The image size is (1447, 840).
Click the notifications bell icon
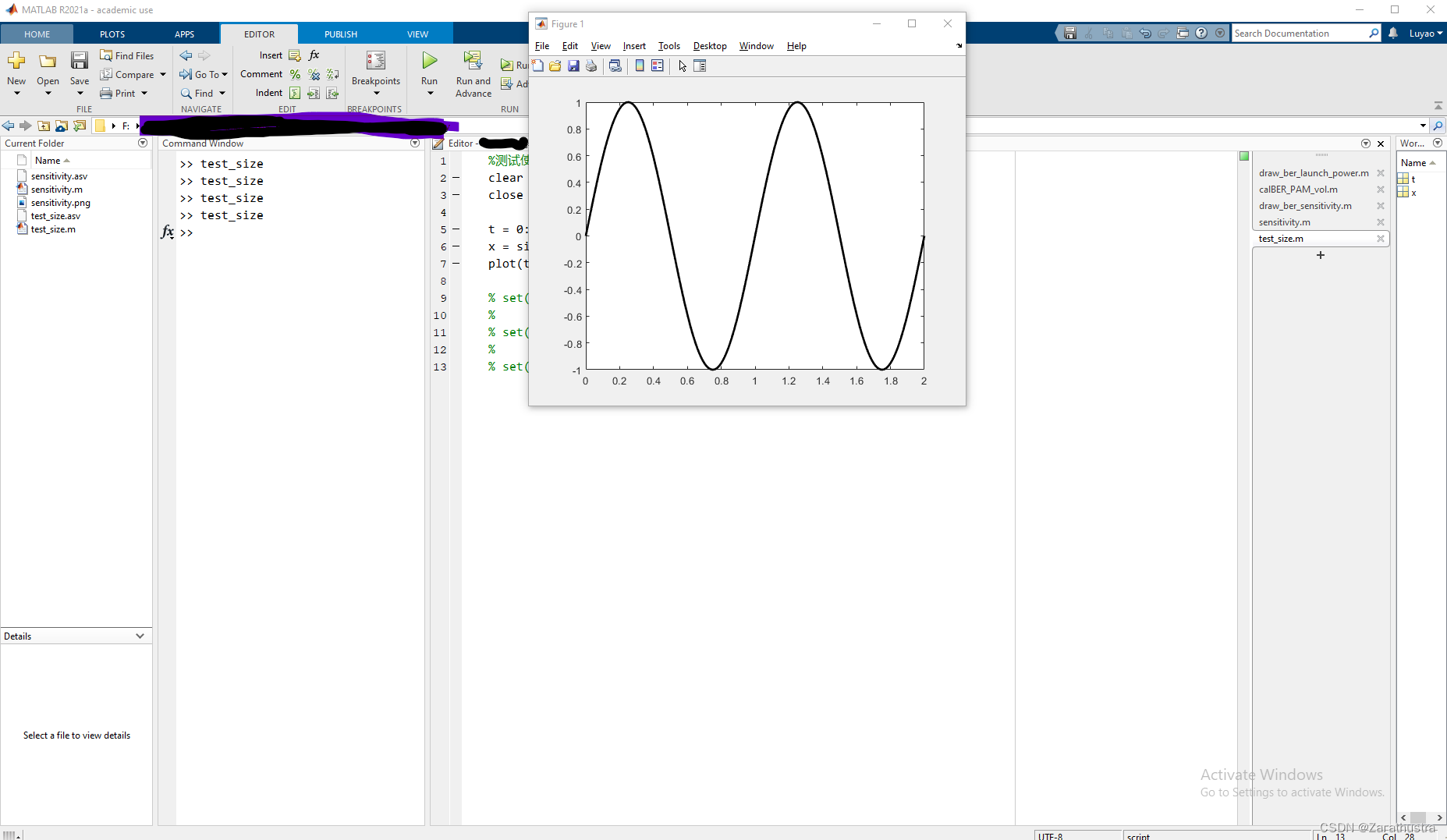pos(1393,33)
